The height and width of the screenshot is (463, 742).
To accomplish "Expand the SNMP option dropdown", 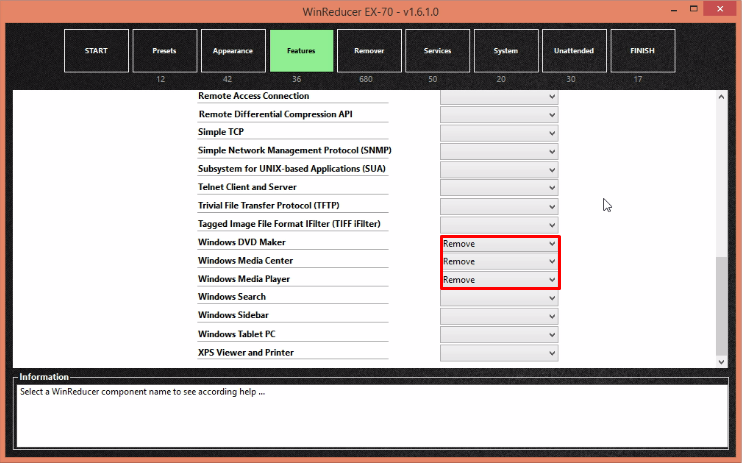I will 499,151.
